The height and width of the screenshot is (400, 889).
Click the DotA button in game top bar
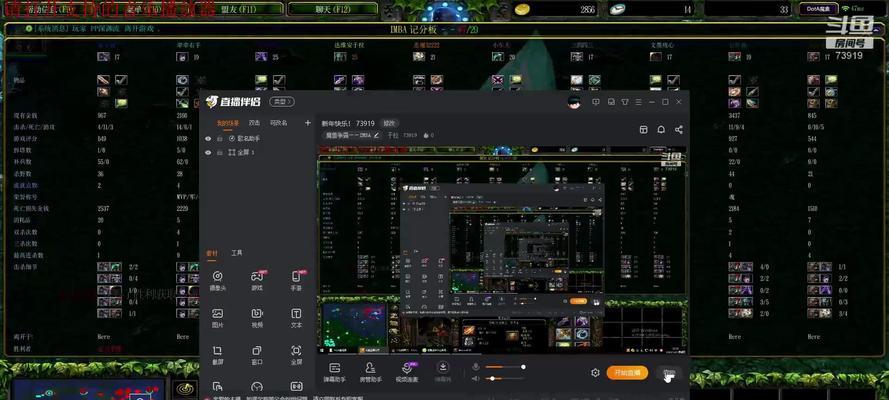pyautogui.click(x=818, y=9)
